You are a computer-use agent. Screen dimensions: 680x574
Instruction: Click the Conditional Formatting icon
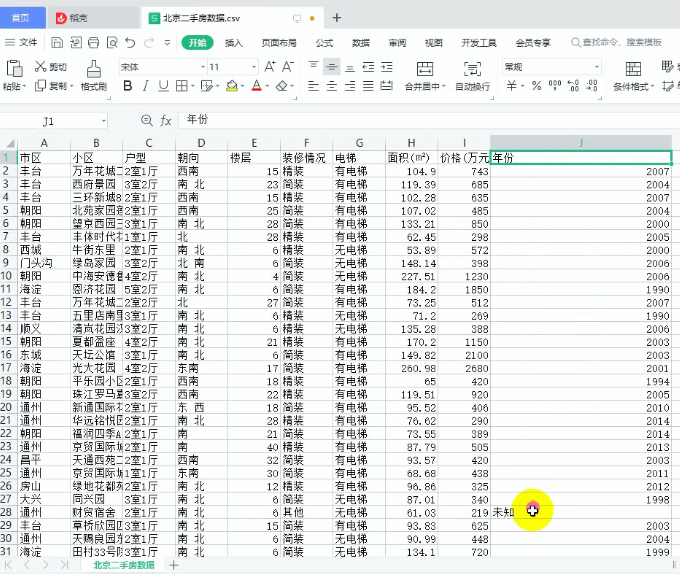point(633,68)
